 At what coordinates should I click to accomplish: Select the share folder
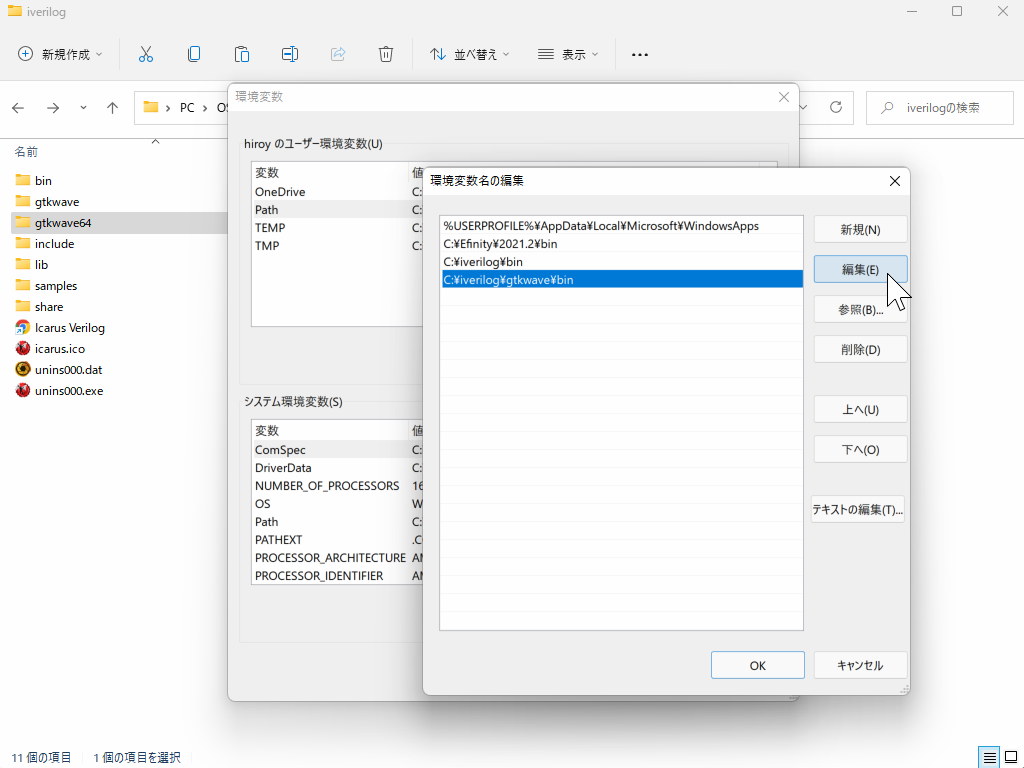pos(49,306)
